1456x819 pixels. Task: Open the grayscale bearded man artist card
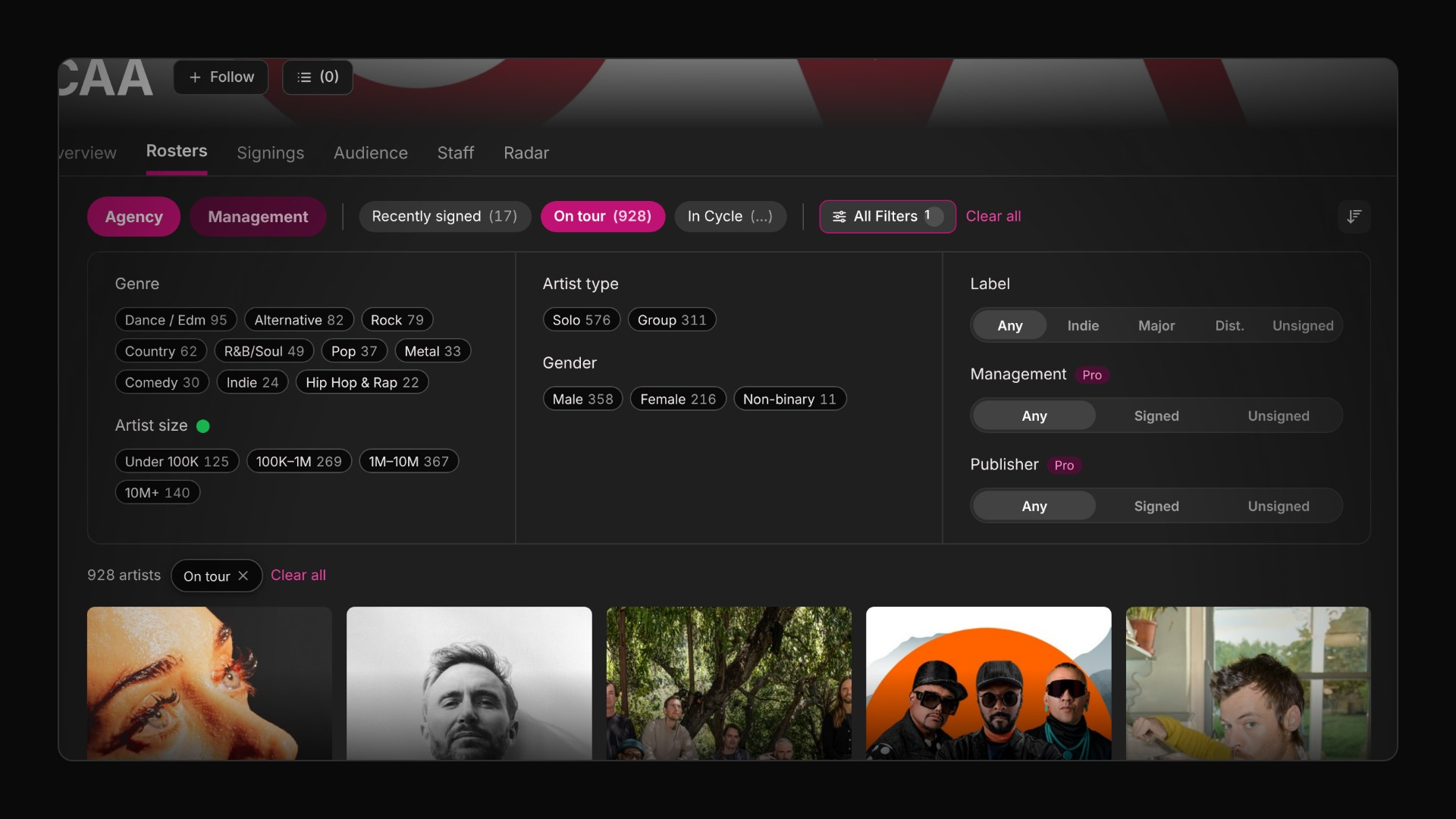[469, 682]
